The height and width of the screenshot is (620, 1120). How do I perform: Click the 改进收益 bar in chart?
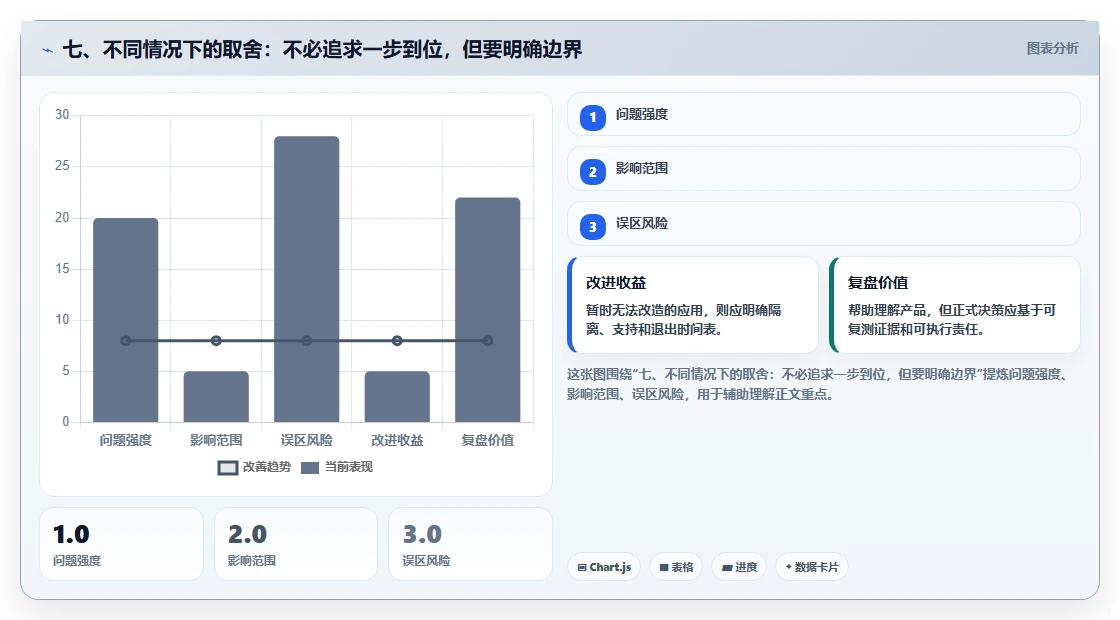(x=397, y=396)
